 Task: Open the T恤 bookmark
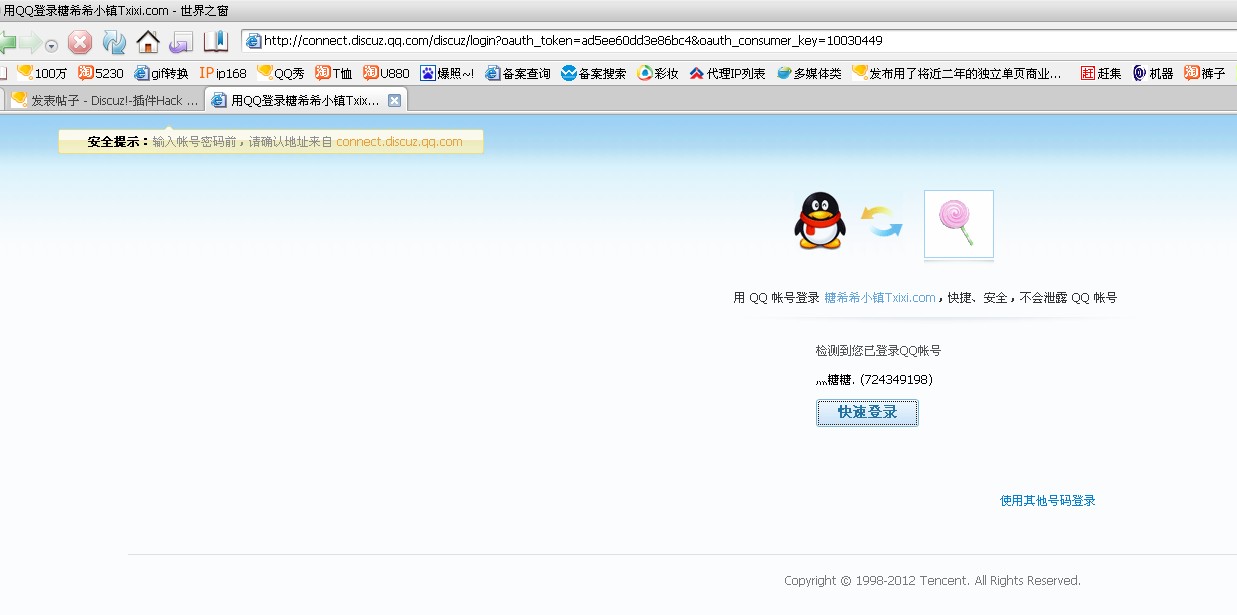334,73
